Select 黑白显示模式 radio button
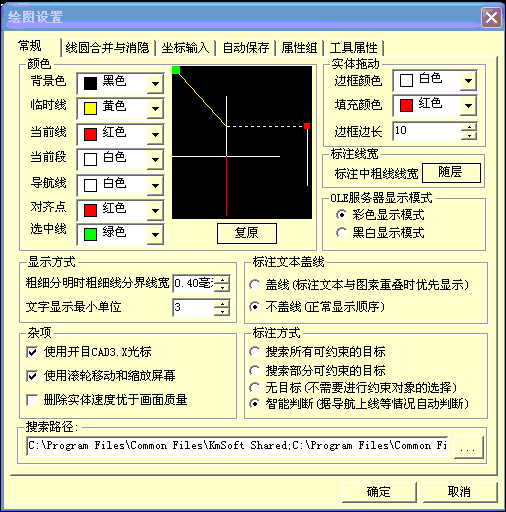This screenshot has height=512, width=506. point(341,232)
